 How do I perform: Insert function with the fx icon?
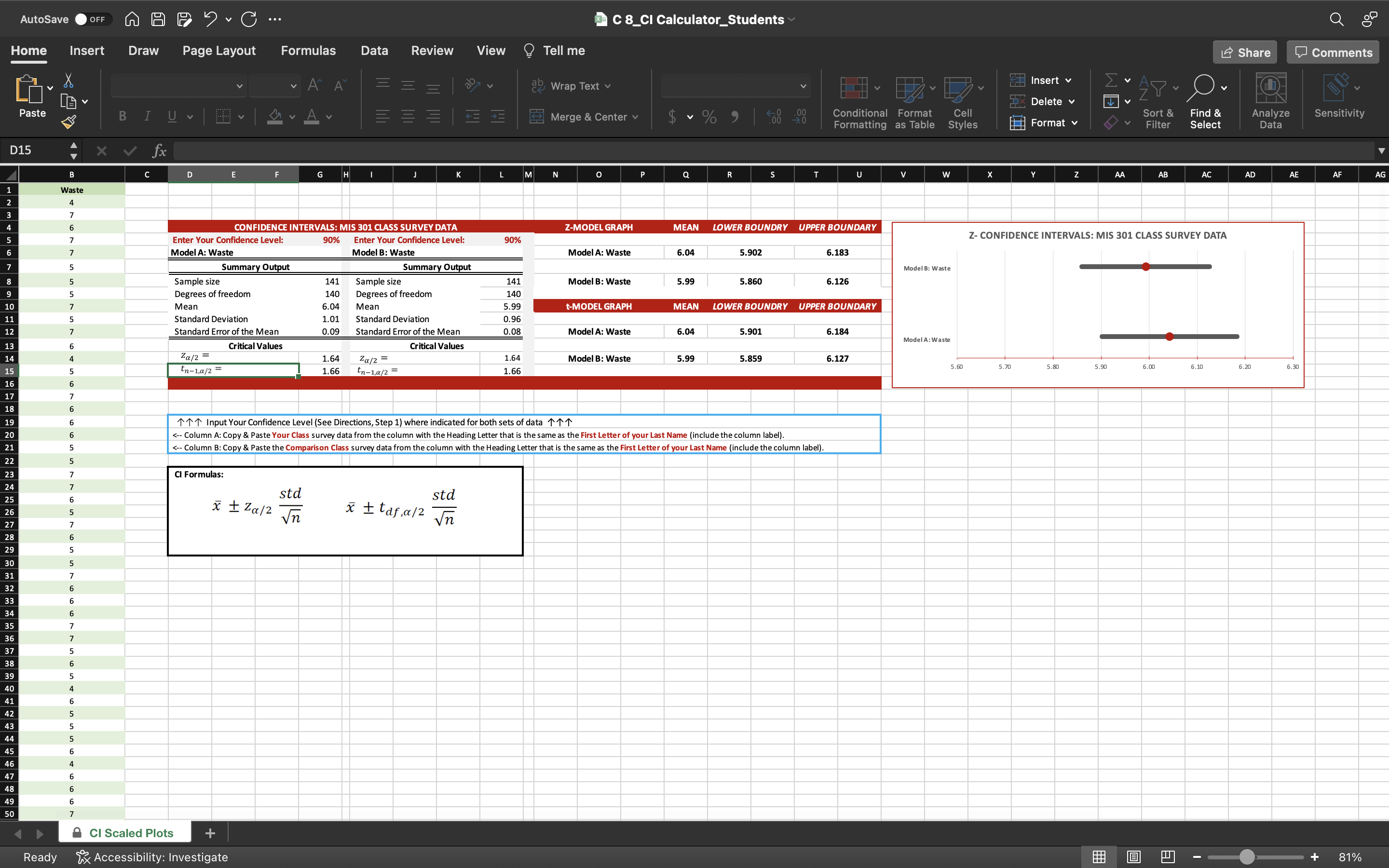click(159, 150)
